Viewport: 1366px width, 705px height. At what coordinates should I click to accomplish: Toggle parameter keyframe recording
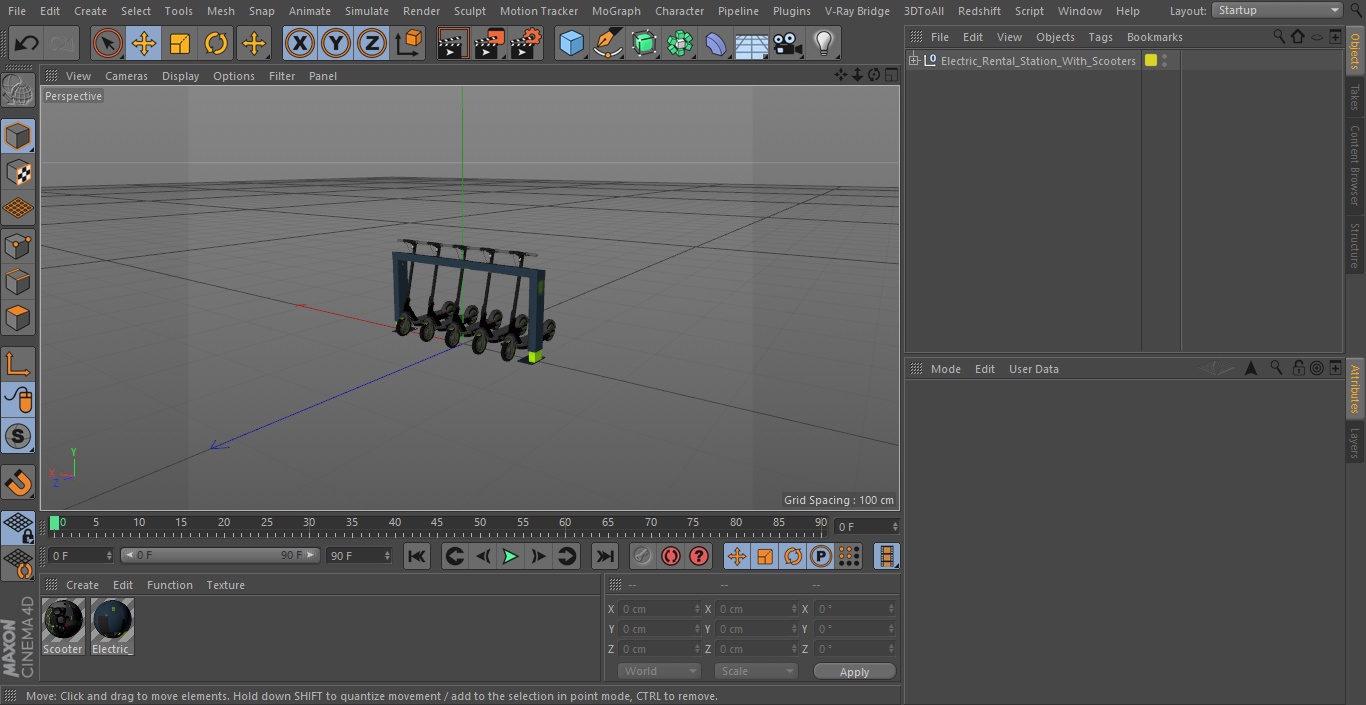[820, 556]
